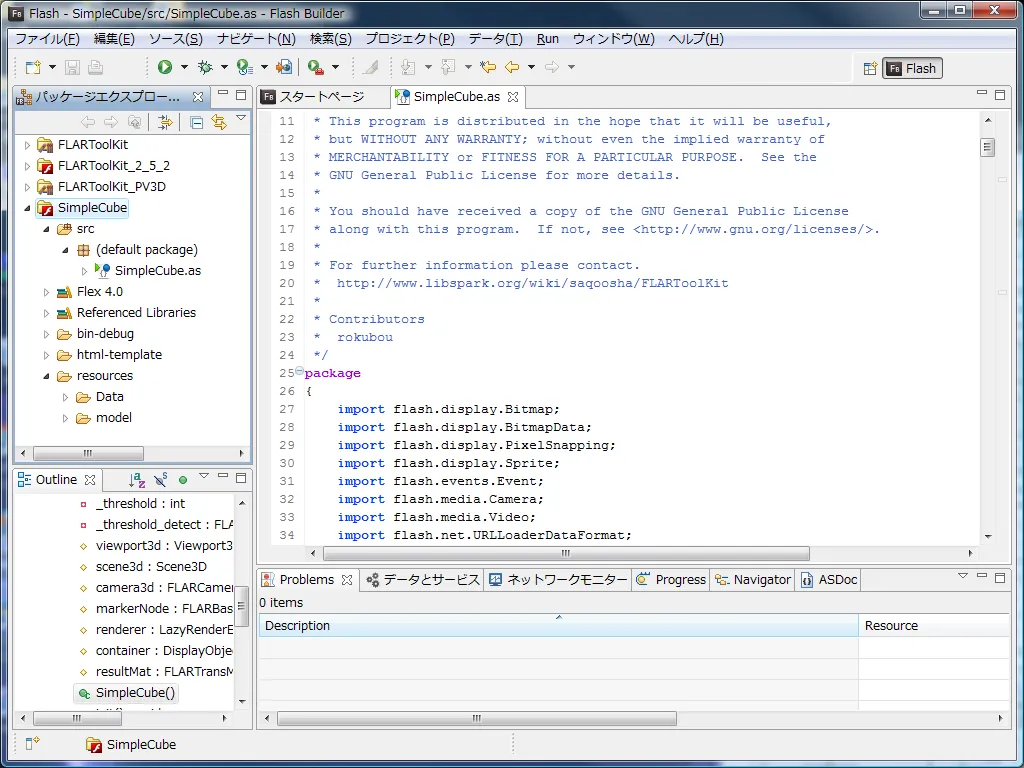This screenshot has height=768, width=1024.
Task: Switch to the ネットワークモニター tab
Action: tap(558, 579)
